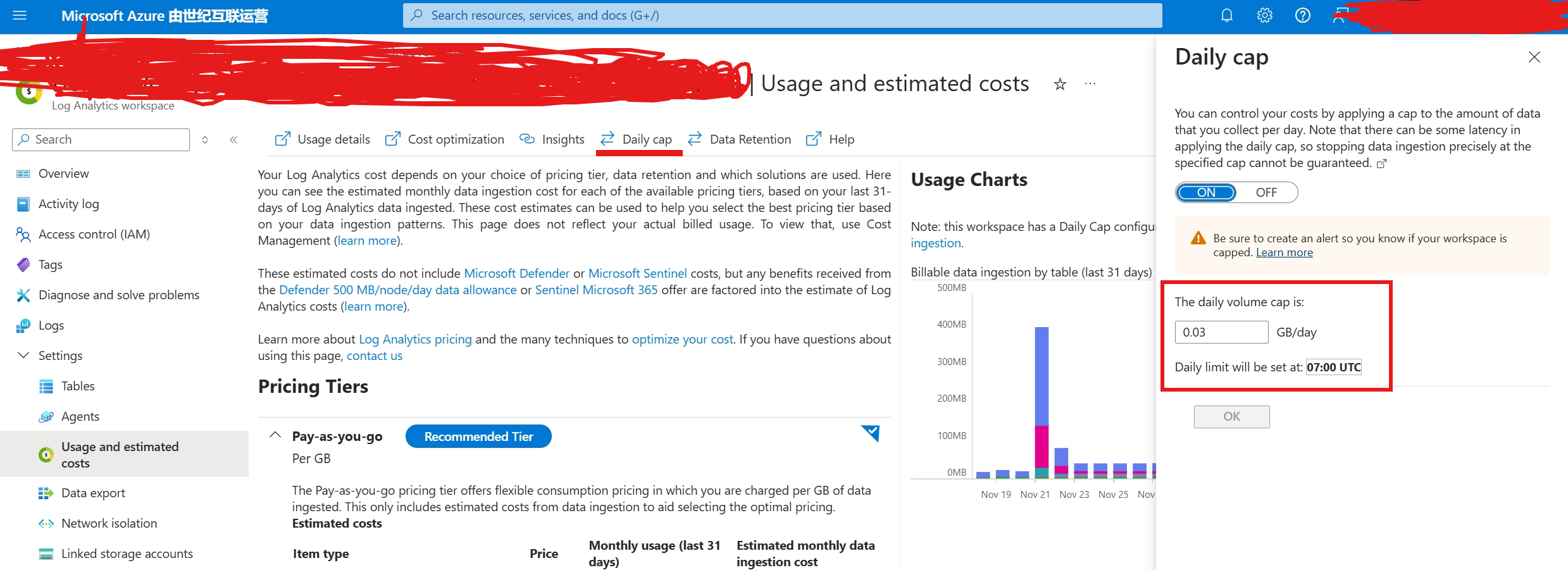Switch daily cap toggle to OFF

1266,192
